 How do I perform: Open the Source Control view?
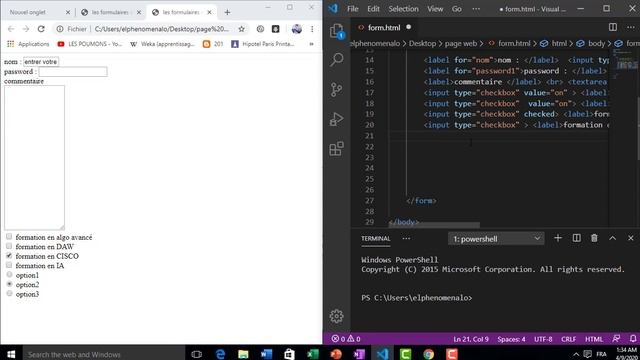coord(336,89)
